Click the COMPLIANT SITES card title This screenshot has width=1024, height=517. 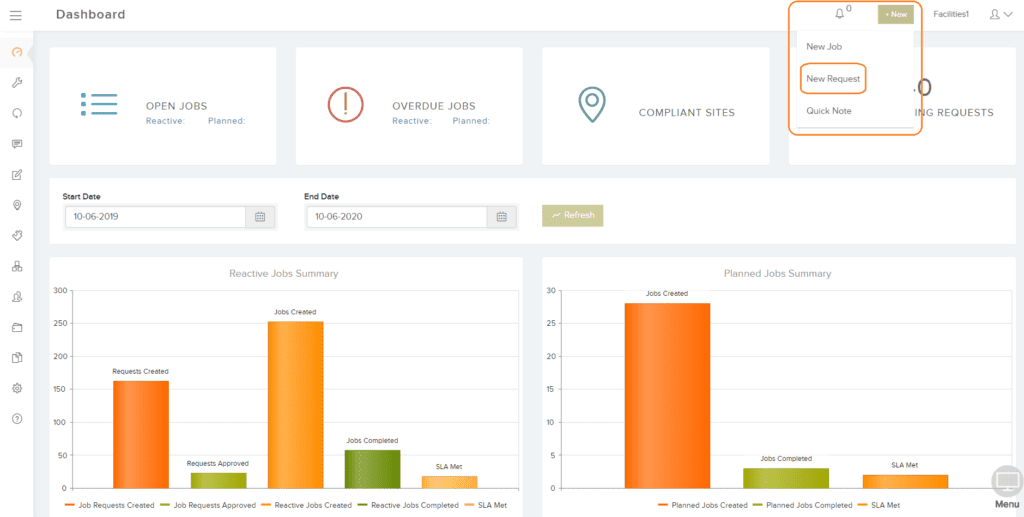pyautogui.click(x=687, y=113)
